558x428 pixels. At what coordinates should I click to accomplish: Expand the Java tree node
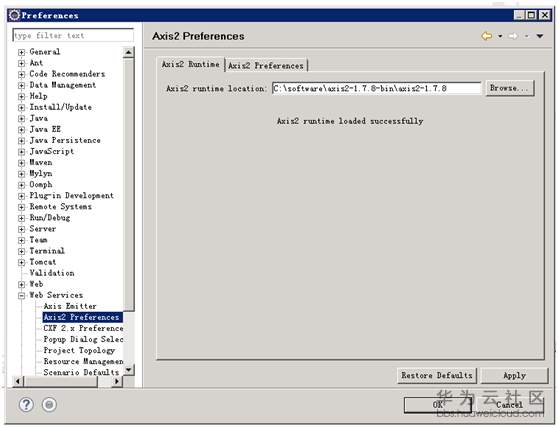[x=22, y=118]
